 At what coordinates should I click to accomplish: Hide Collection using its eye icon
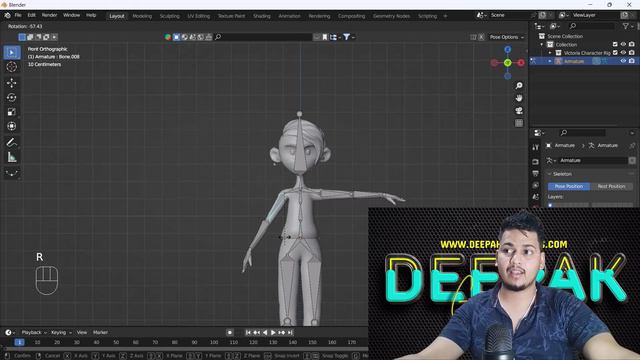(x=623, y=44)
